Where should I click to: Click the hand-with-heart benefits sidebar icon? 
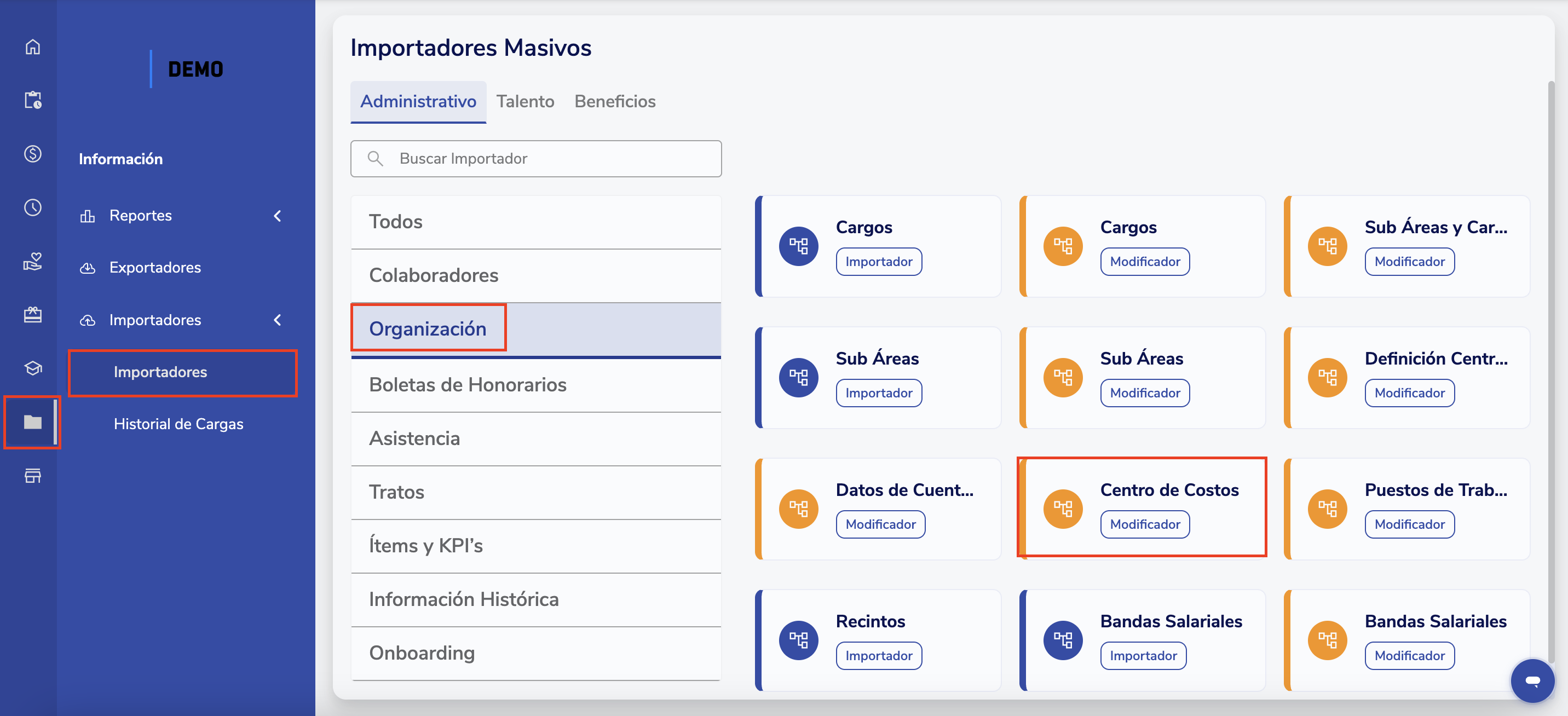pos(32,261)
